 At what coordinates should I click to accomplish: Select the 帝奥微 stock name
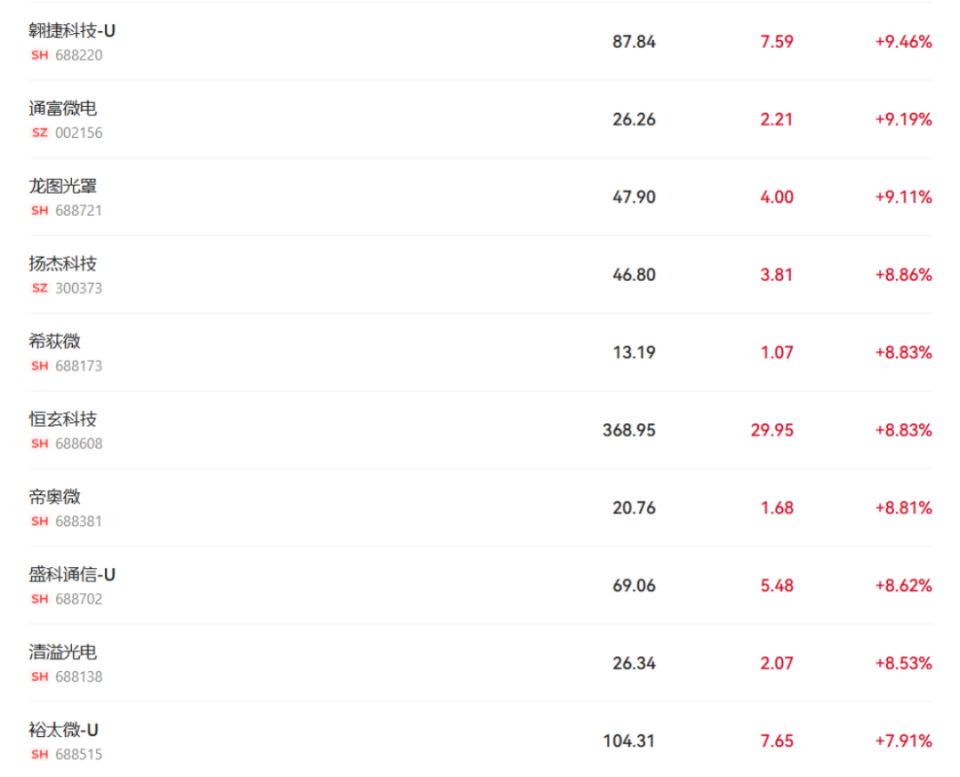(x=55, y=497)
